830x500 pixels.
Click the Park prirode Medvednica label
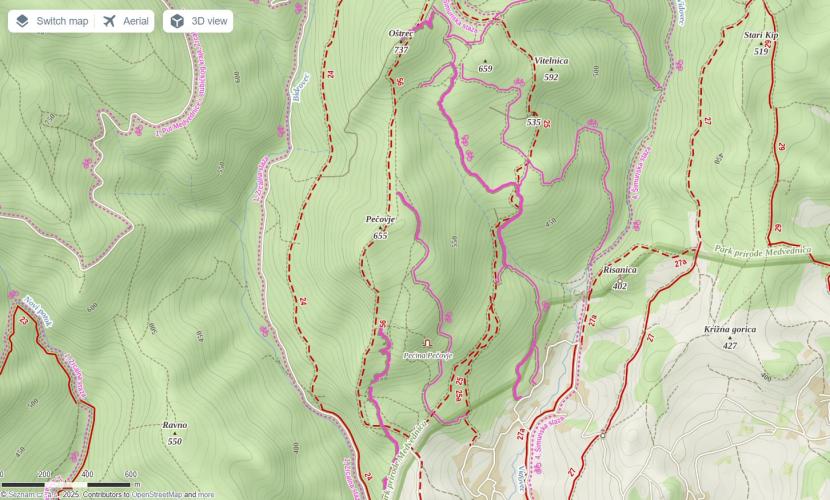pos(762,251)
